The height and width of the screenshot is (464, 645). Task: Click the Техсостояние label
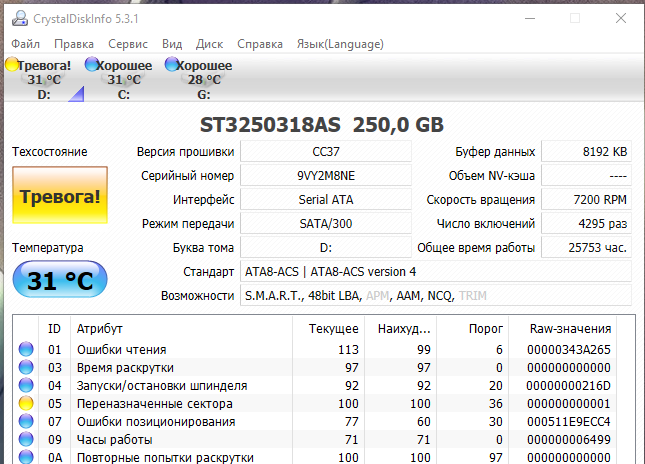(x=50, y=152)
